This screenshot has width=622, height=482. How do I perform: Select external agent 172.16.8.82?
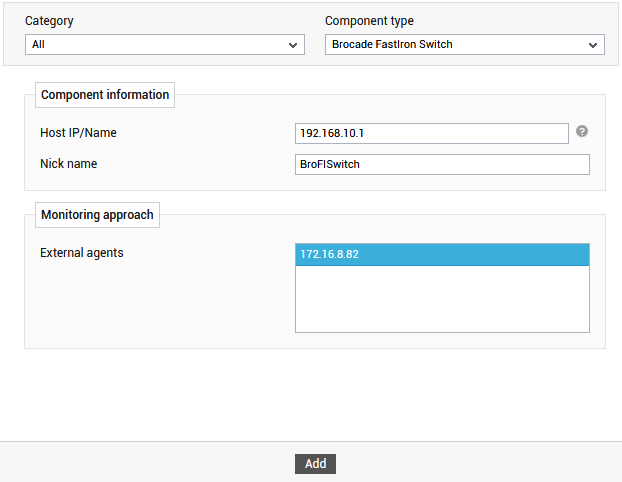(x=442, y=254)
